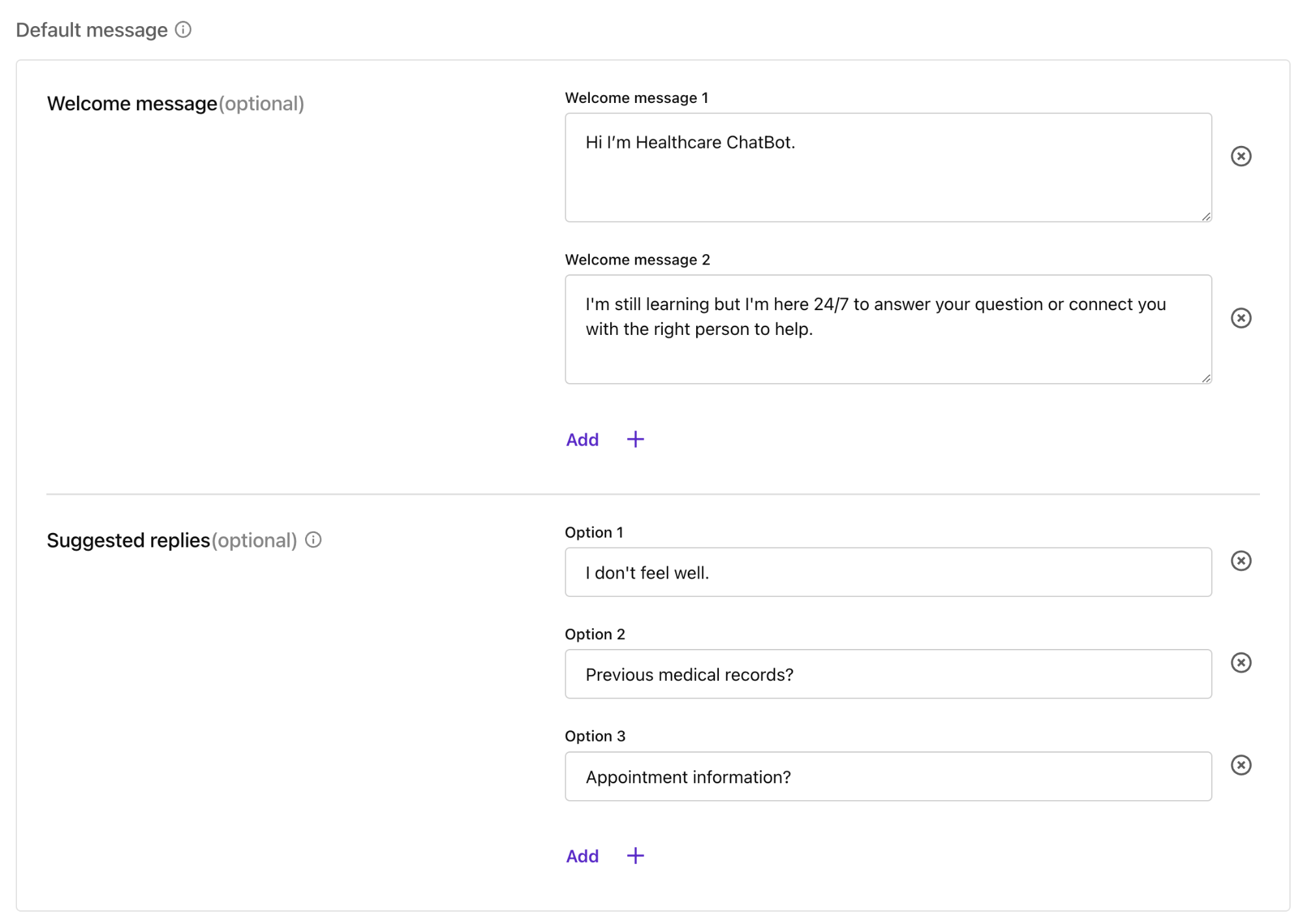The width and height of the screenshot is (1303, 924).
Task: Click Add under the welcome messages
Action: tap(581, 439)
